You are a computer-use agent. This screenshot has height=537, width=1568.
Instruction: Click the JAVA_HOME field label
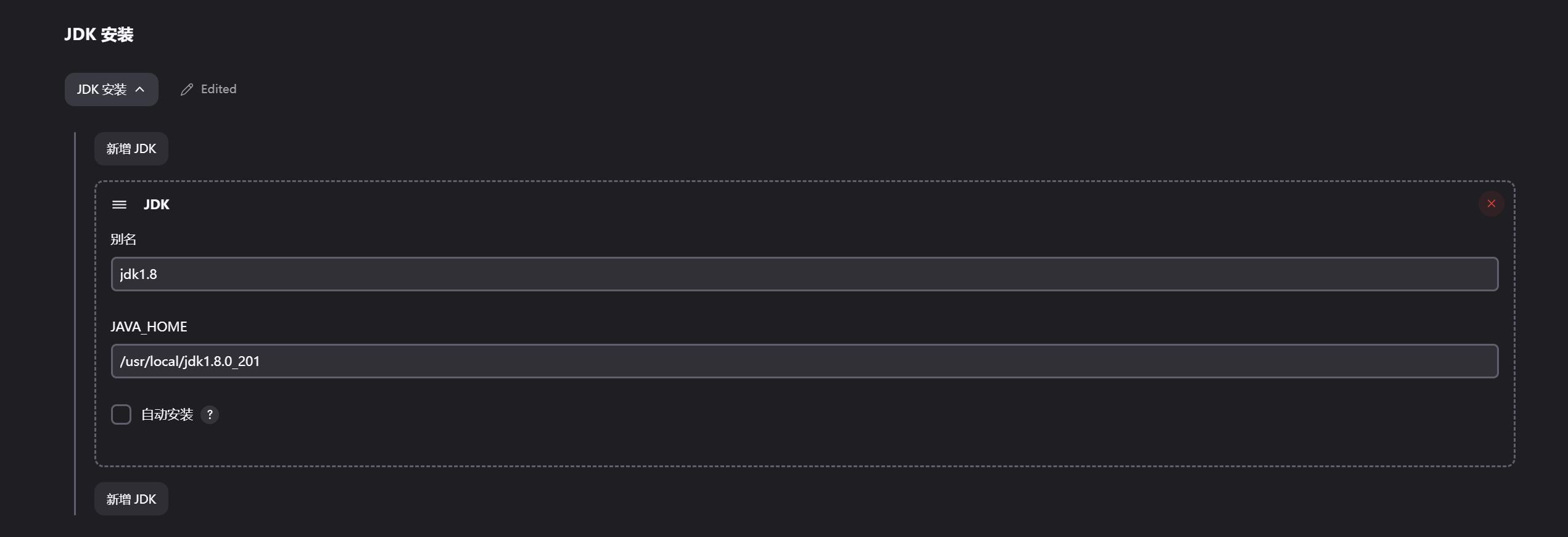pos(149,327)
